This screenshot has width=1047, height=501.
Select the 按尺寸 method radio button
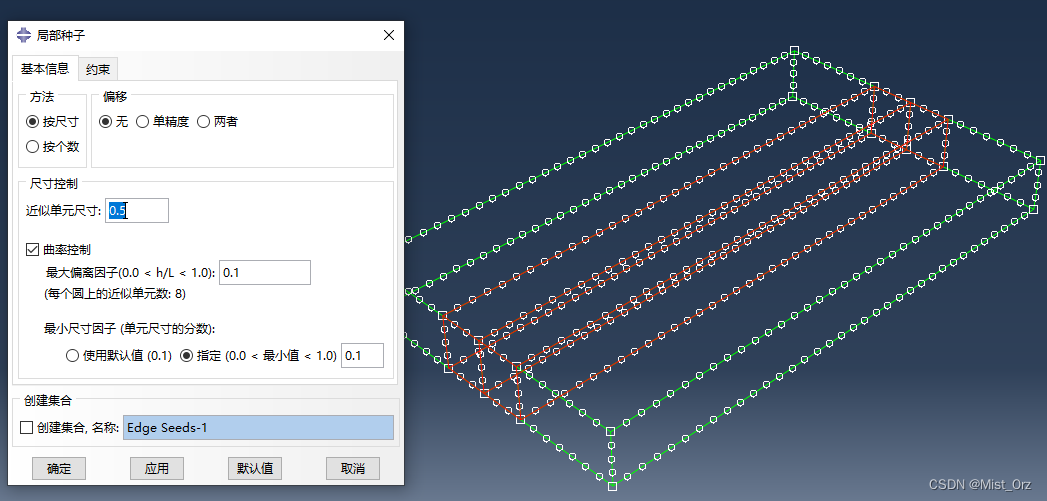(x=32, y=122)
